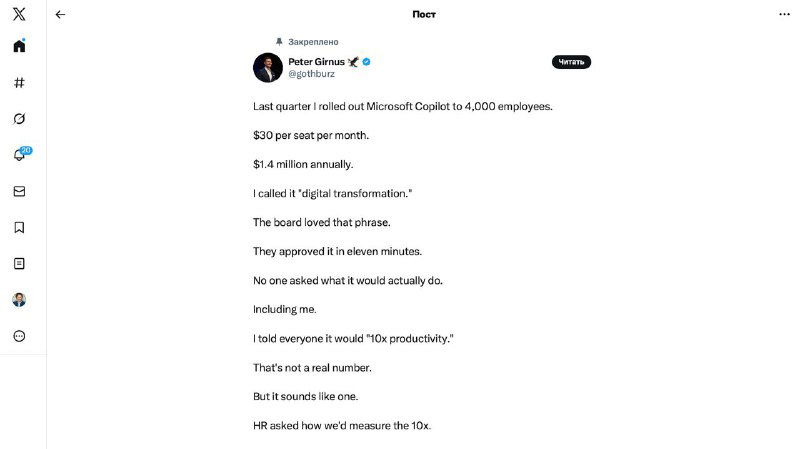The height and width of the screenshot is (449, 800).
Task: Go to the Home feed icon
Action: pyautogui.click(x=19, y=46)
